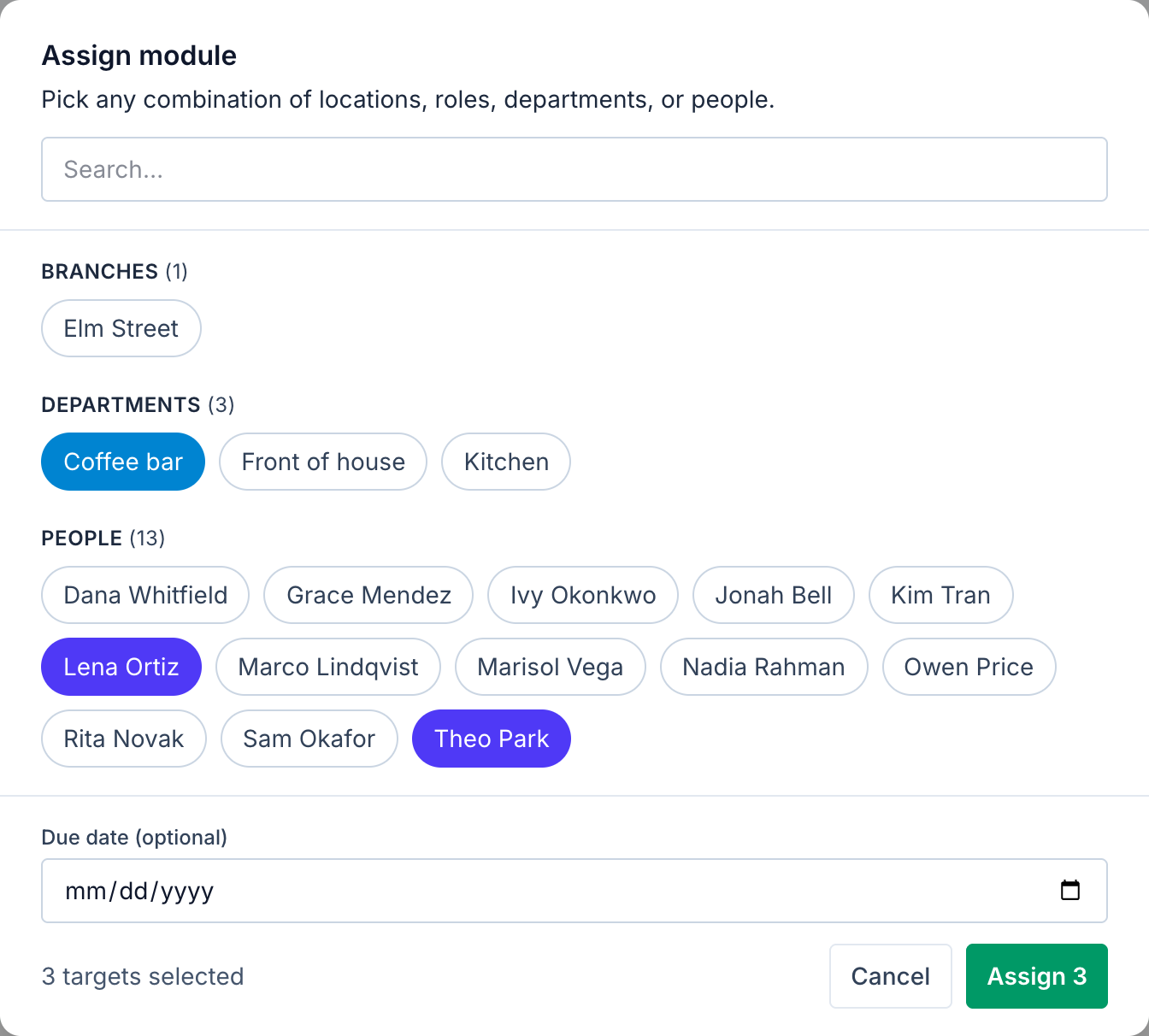
Task: Pick Marisol Vega
Action: click(551, 667)
